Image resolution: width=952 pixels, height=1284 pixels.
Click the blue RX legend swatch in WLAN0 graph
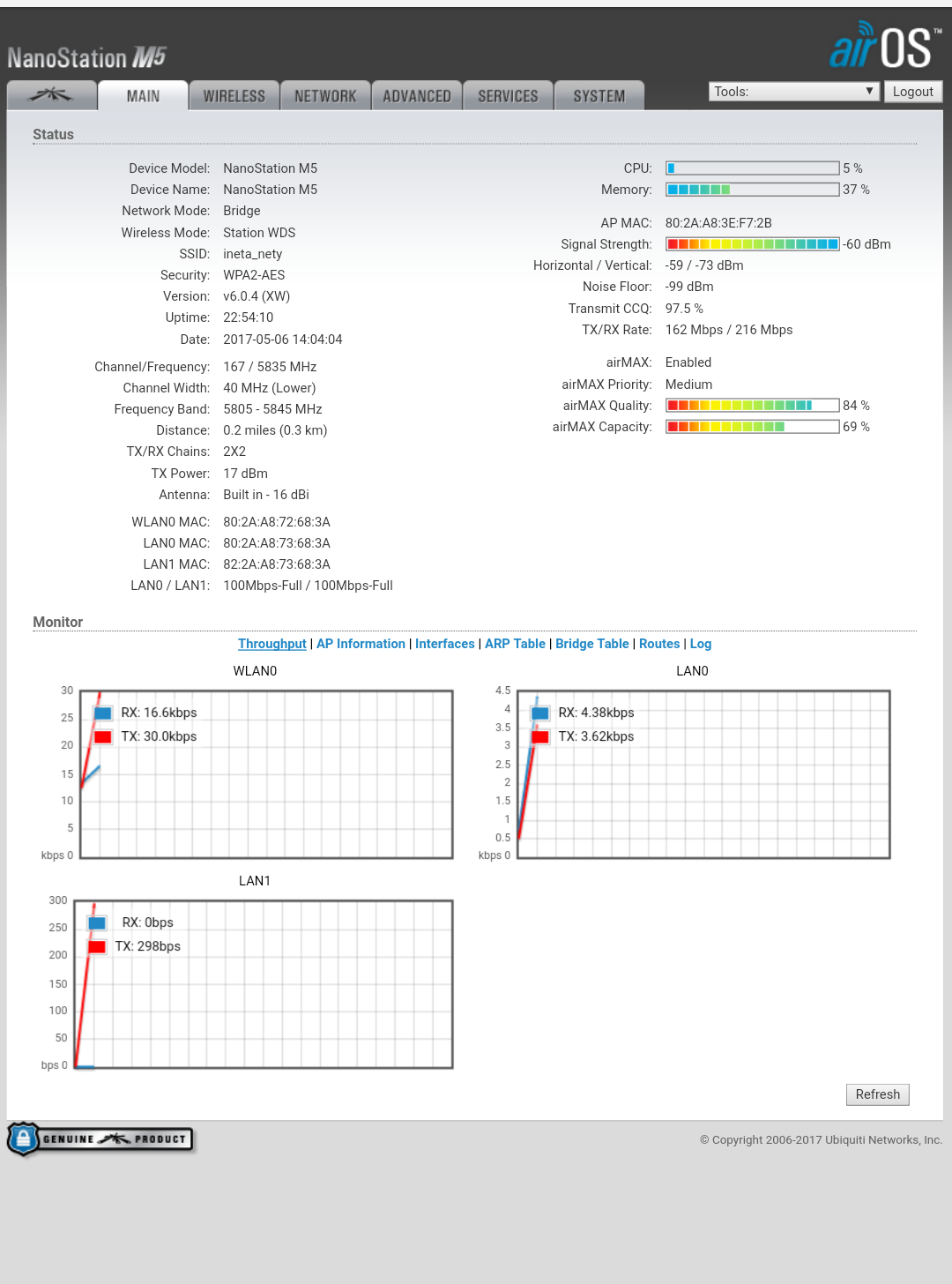(x=103, y=713)
